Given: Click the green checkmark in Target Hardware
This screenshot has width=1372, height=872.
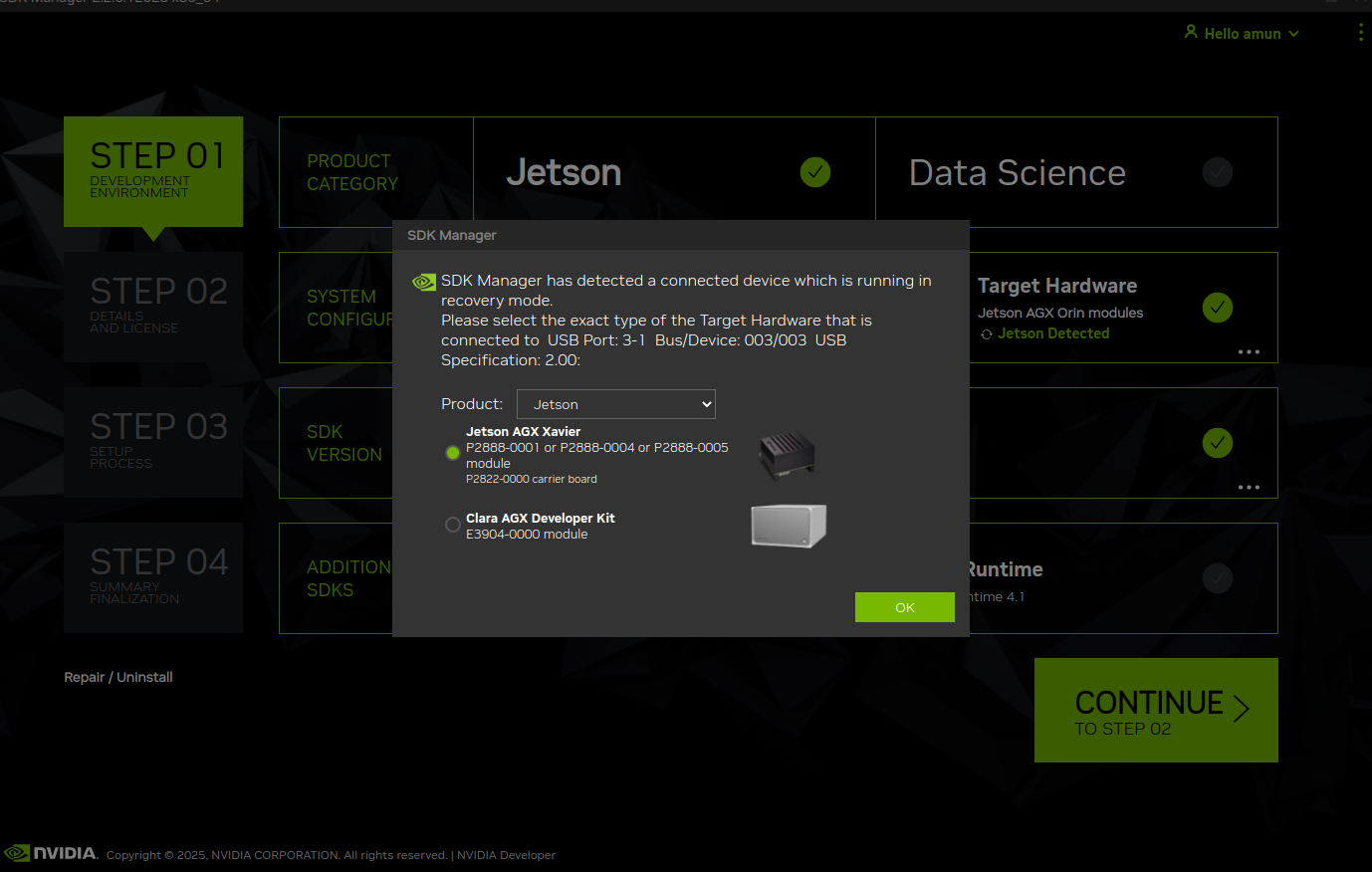Looking at the screenshot, I should 1218,308.
